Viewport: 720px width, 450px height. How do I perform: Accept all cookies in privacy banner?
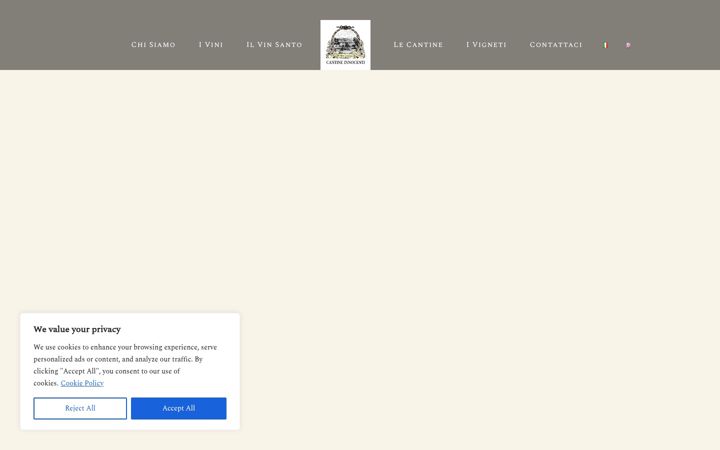pos(179,408)
